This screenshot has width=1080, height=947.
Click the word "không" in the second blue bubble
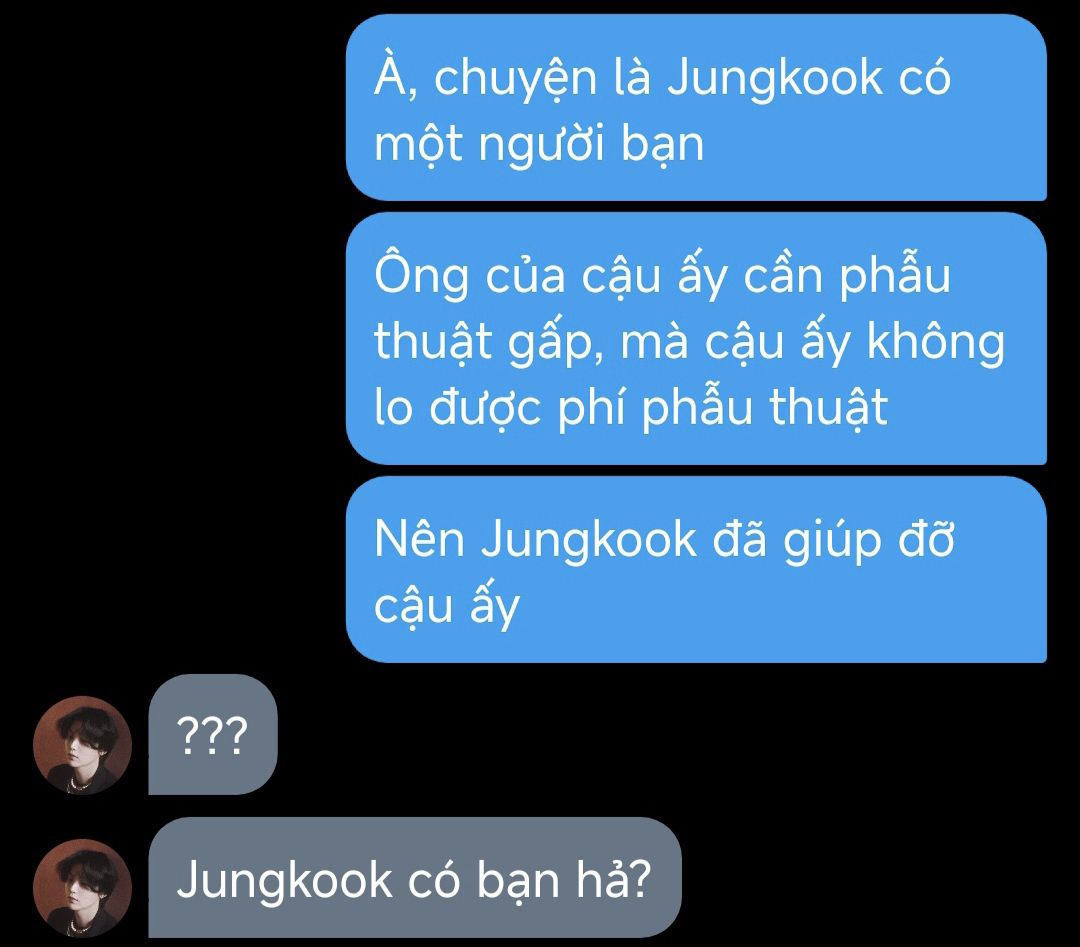(x=935, y=343)
